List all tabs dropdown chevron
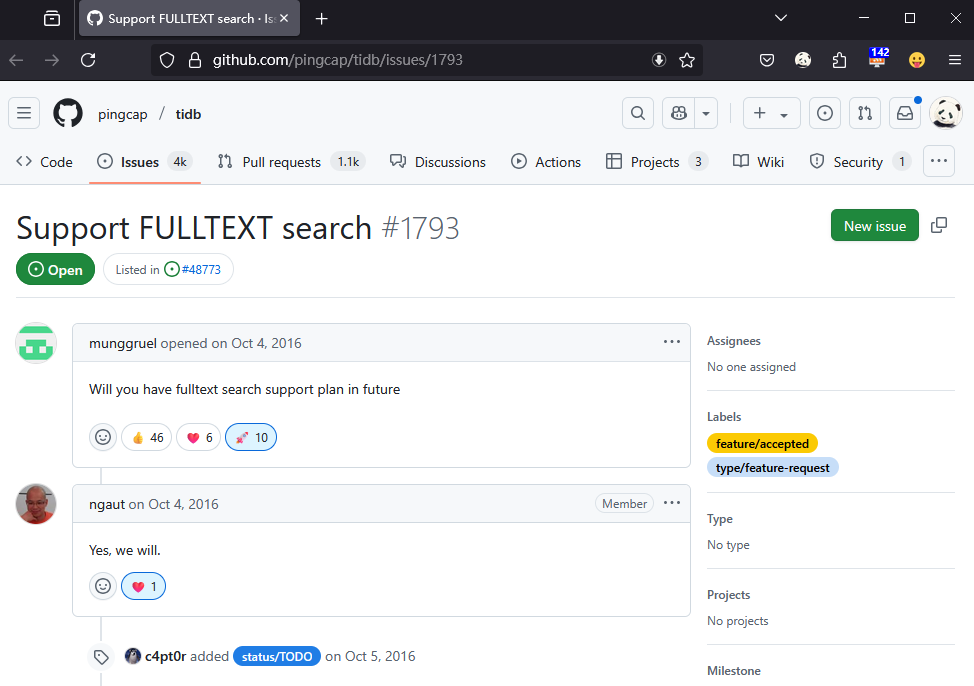The image size is (974, 686). tap(781, 18)
